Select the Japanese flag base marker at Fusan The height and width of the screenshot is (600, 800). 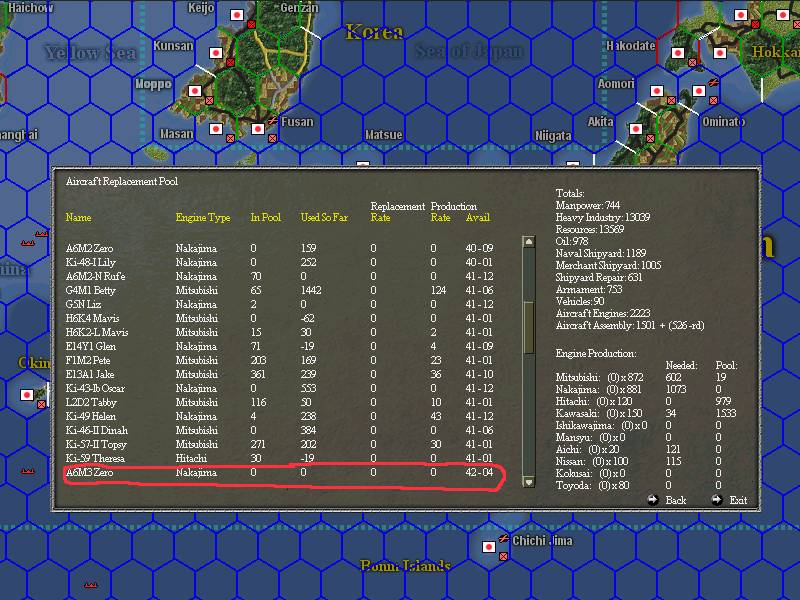(x=258, y=129)
